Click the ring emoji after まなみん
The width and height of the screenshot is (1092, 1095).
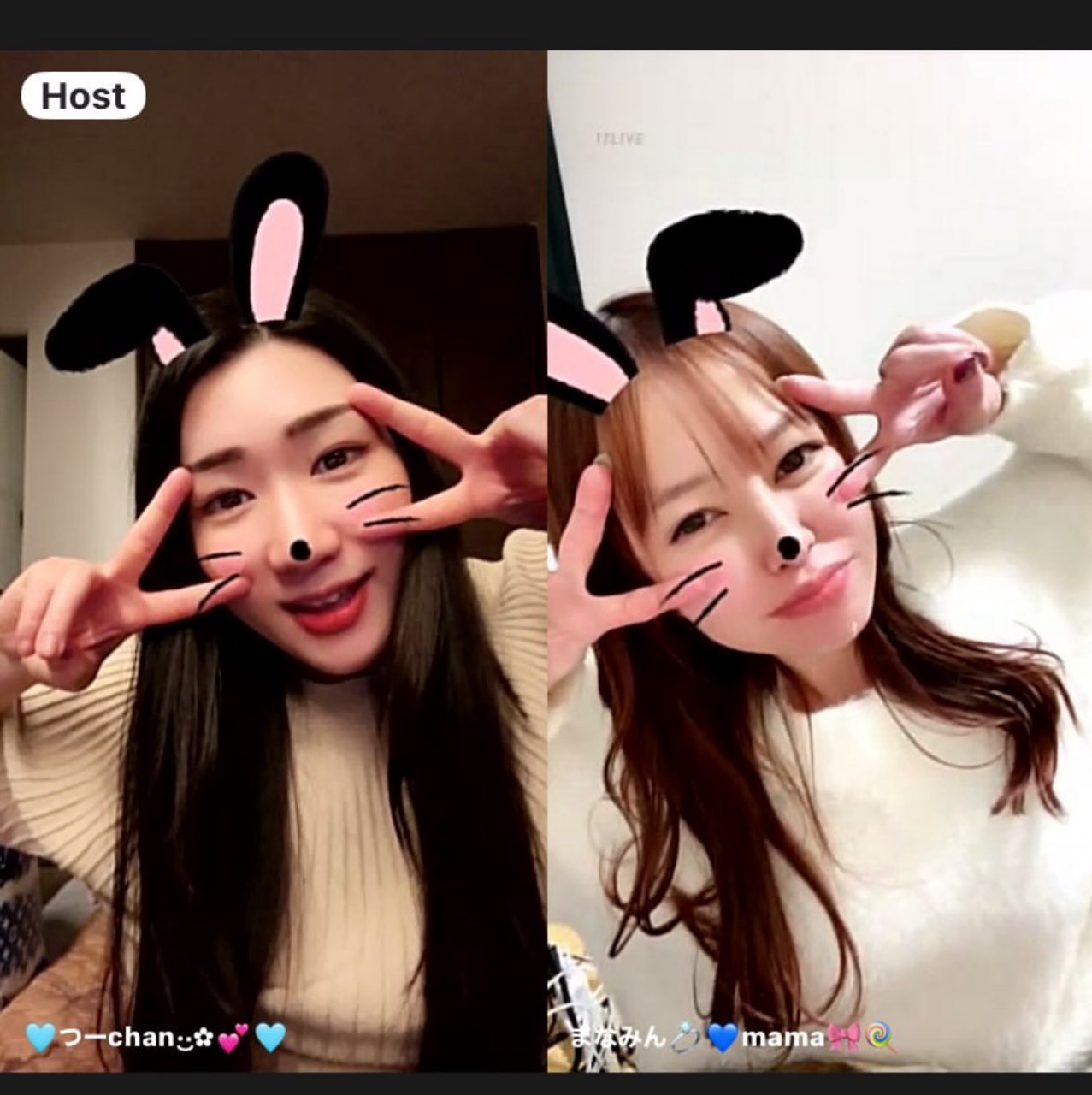coord(687,1038)
